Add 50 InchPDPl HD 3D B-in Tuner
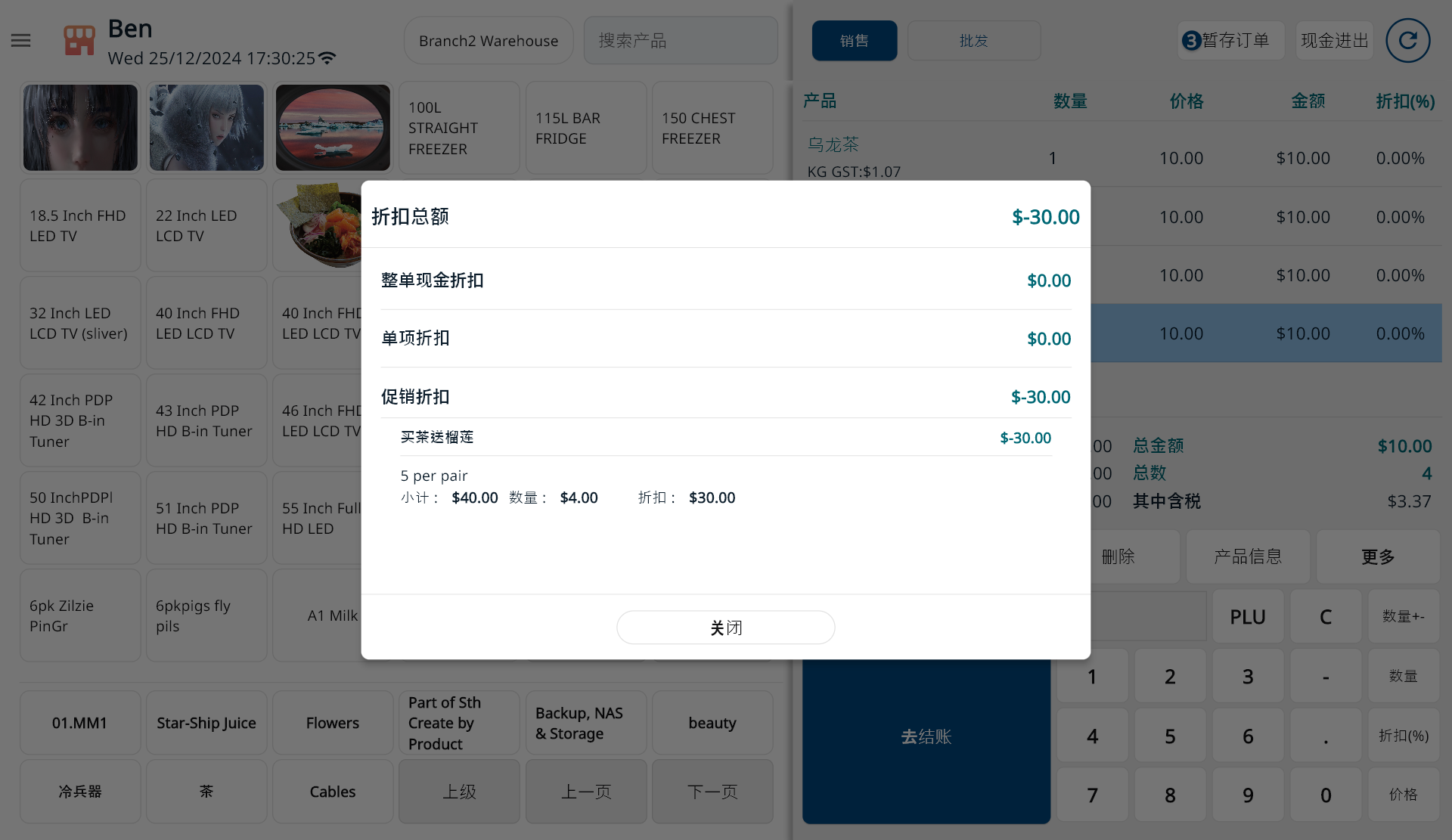This screenshot has width=1452, height=840. pos(80,518)
